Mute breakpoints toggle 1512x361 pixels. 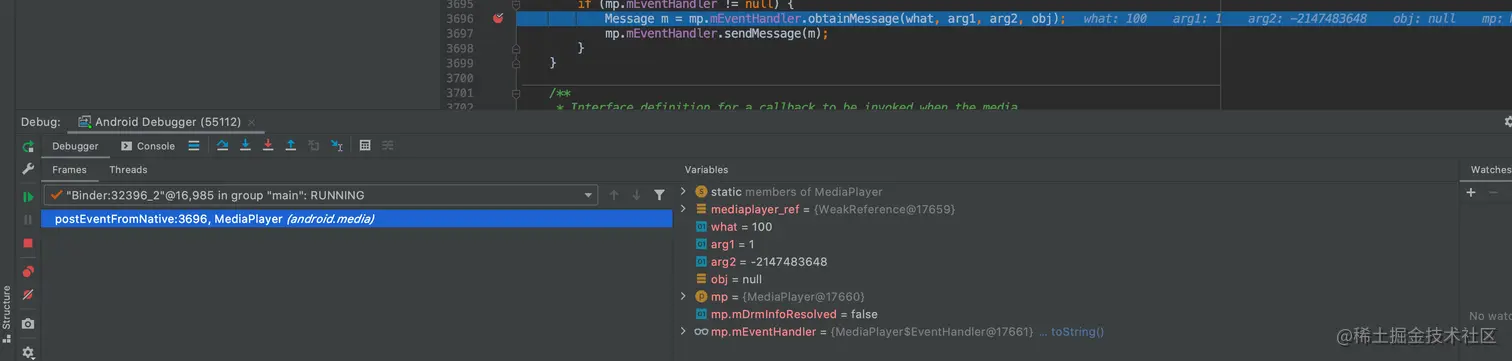tap(28, 295)
